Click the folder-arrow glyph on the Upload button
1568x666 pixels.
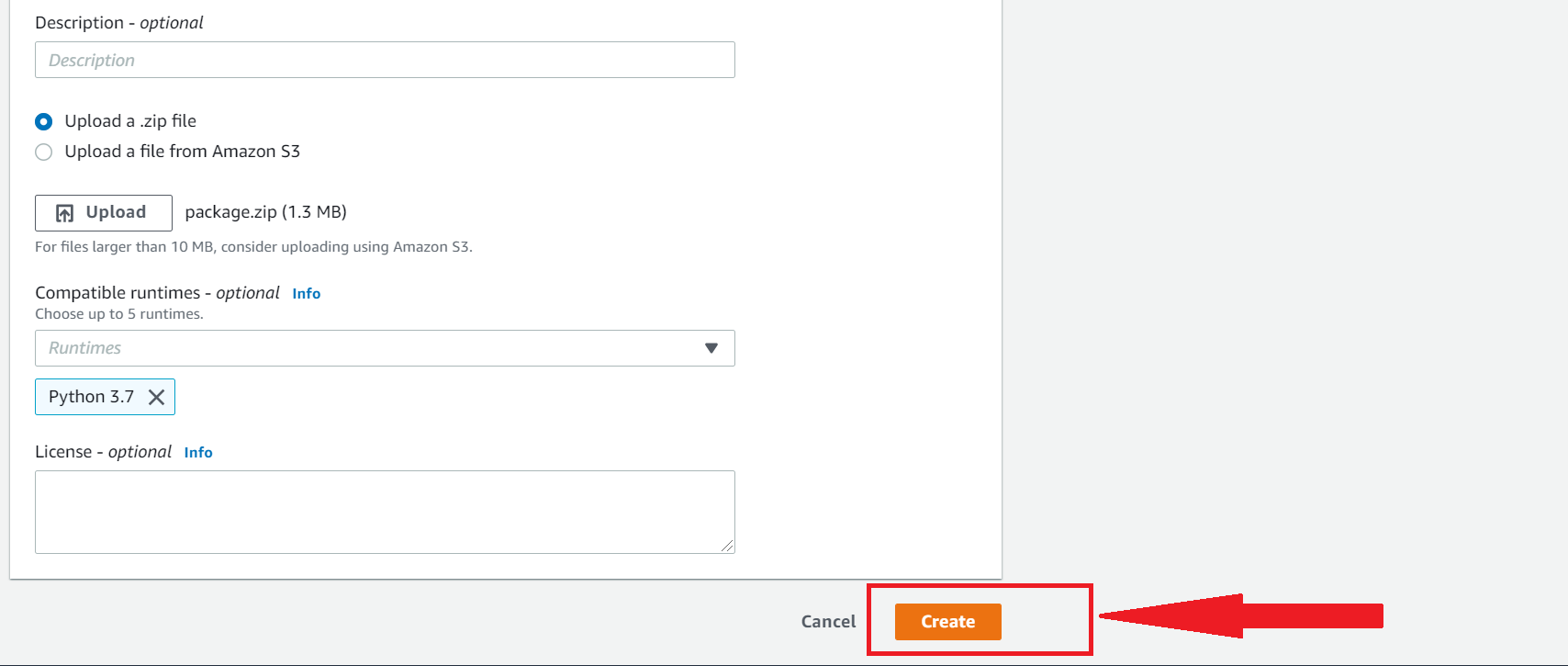pos(63,212)
